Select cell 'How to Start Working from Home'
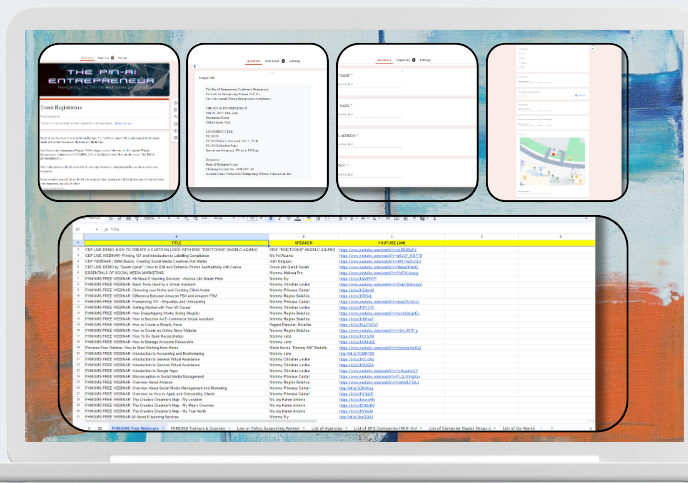The image size is (688, 483). (176, 347)
